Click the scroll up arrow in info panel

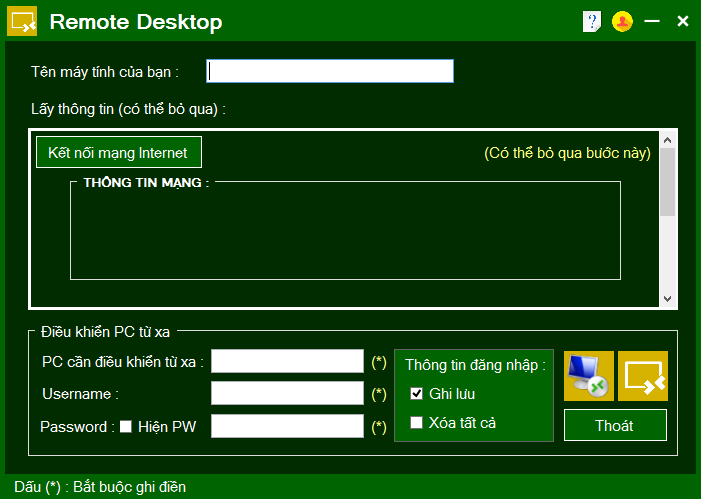click(668, 141)
